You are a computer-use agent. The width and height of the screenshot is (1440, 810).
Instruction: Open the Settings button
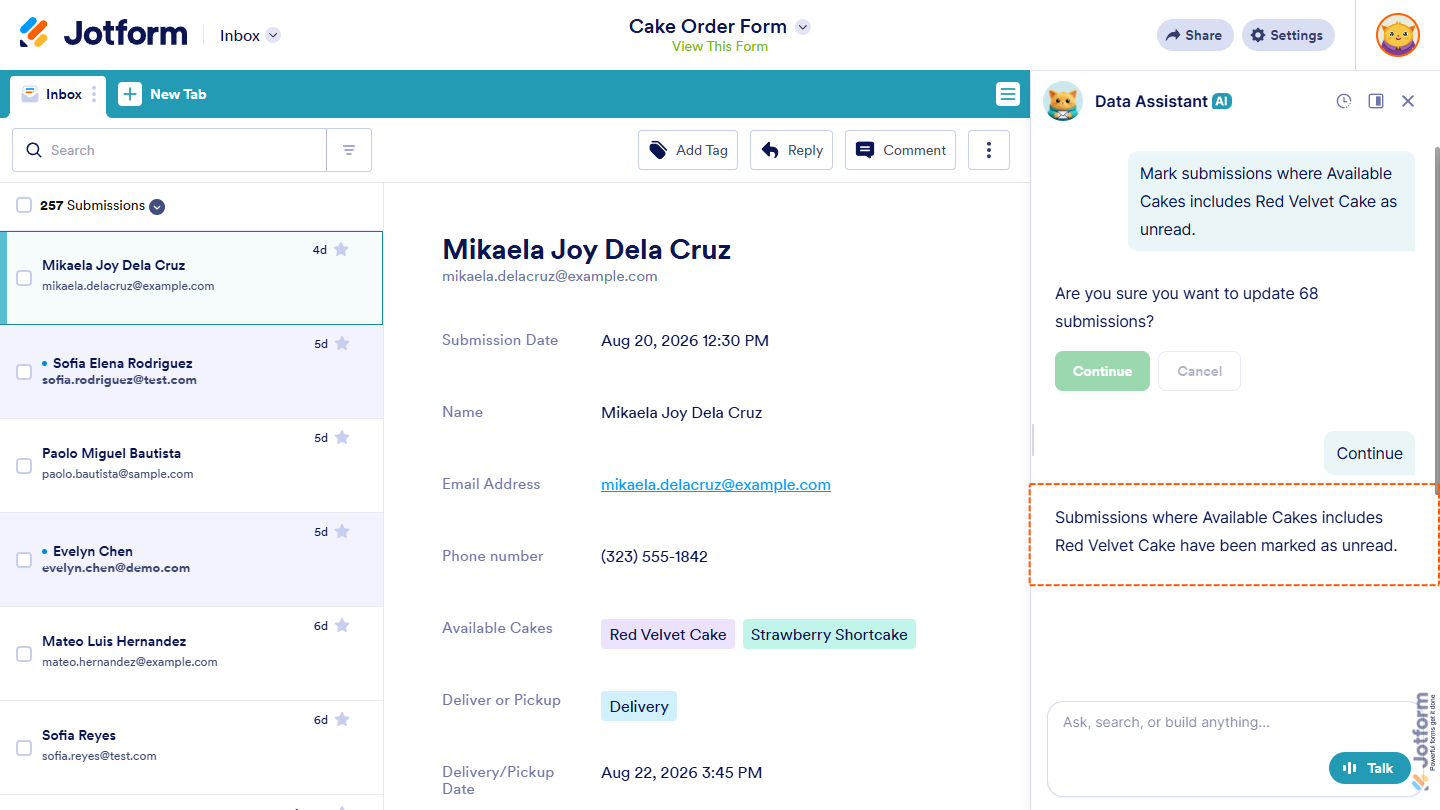click(x=1288, y=35)
